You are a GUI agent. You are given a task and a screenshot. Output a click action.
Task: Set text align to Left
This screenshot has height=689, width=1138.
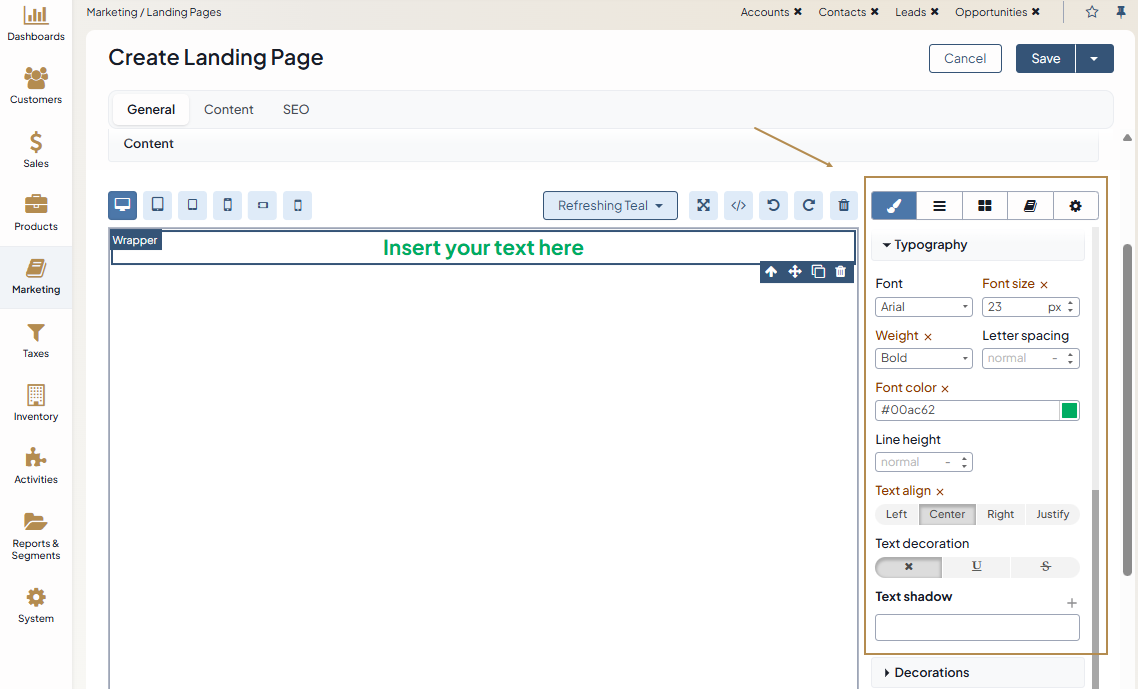pos(896,515)
